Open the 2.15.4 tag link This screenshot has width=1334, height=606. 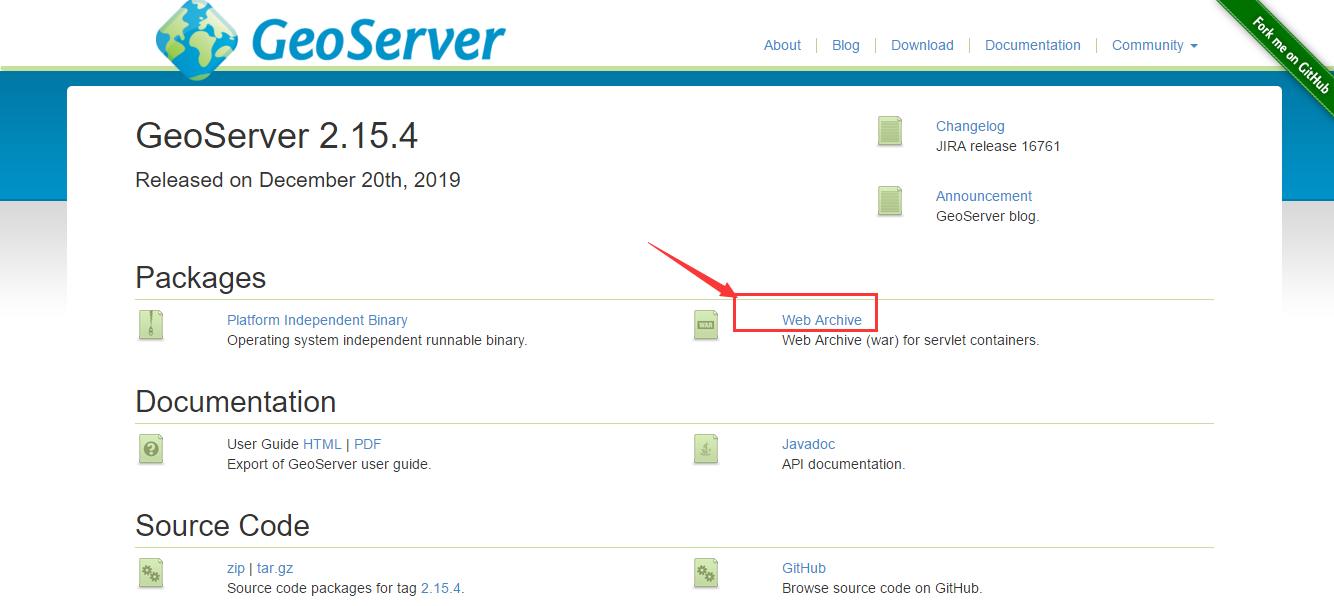(x=441, y=589)
